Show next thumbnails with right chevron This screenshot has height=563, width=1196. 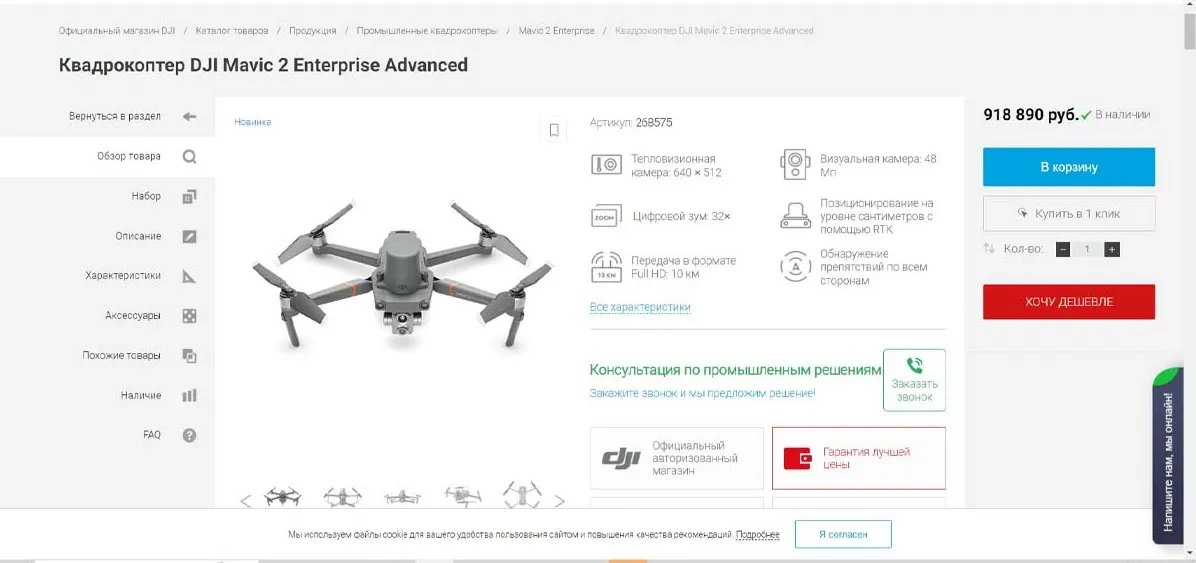point(559,501)
